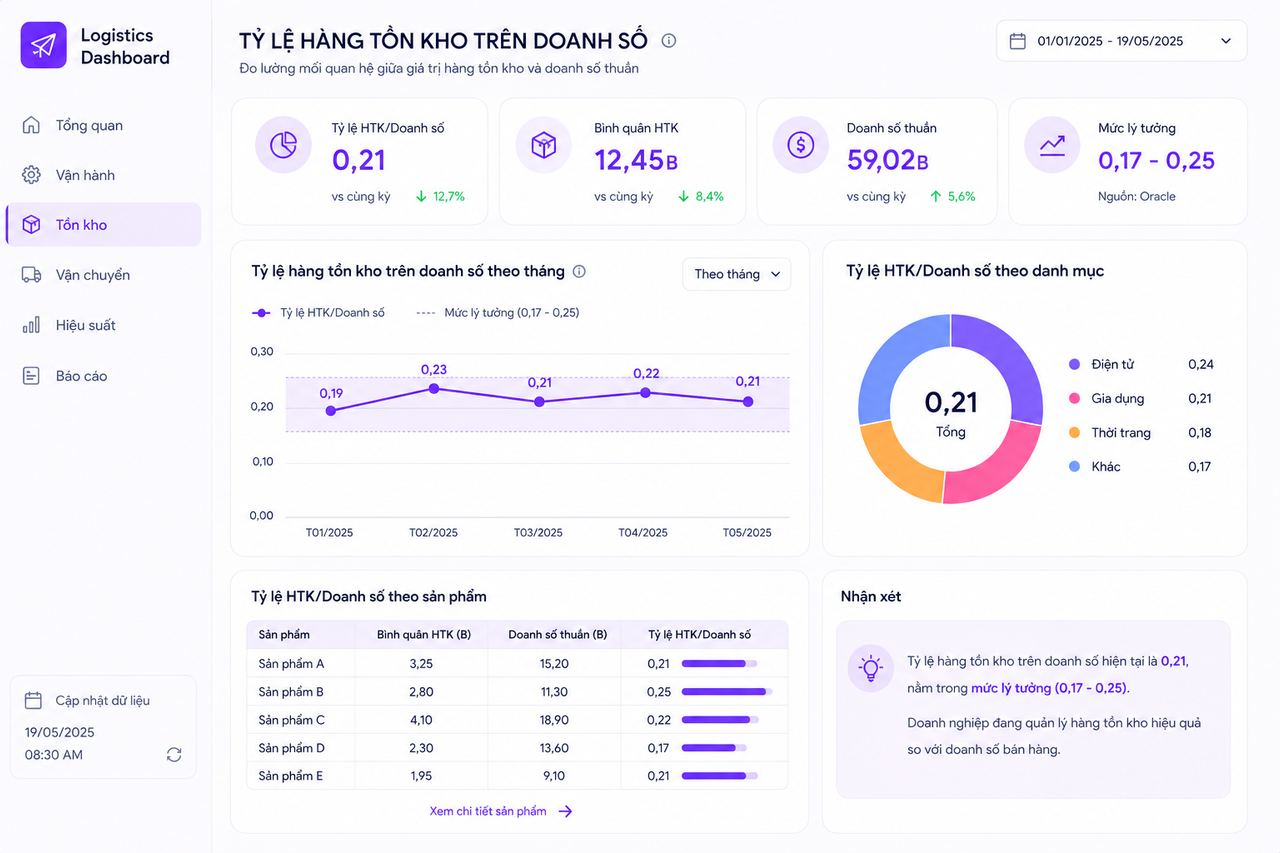Viewport: 1280px width, 853px height.
Task: Click the purple Điện tử legend swatch
Action: coord(1074,365)
